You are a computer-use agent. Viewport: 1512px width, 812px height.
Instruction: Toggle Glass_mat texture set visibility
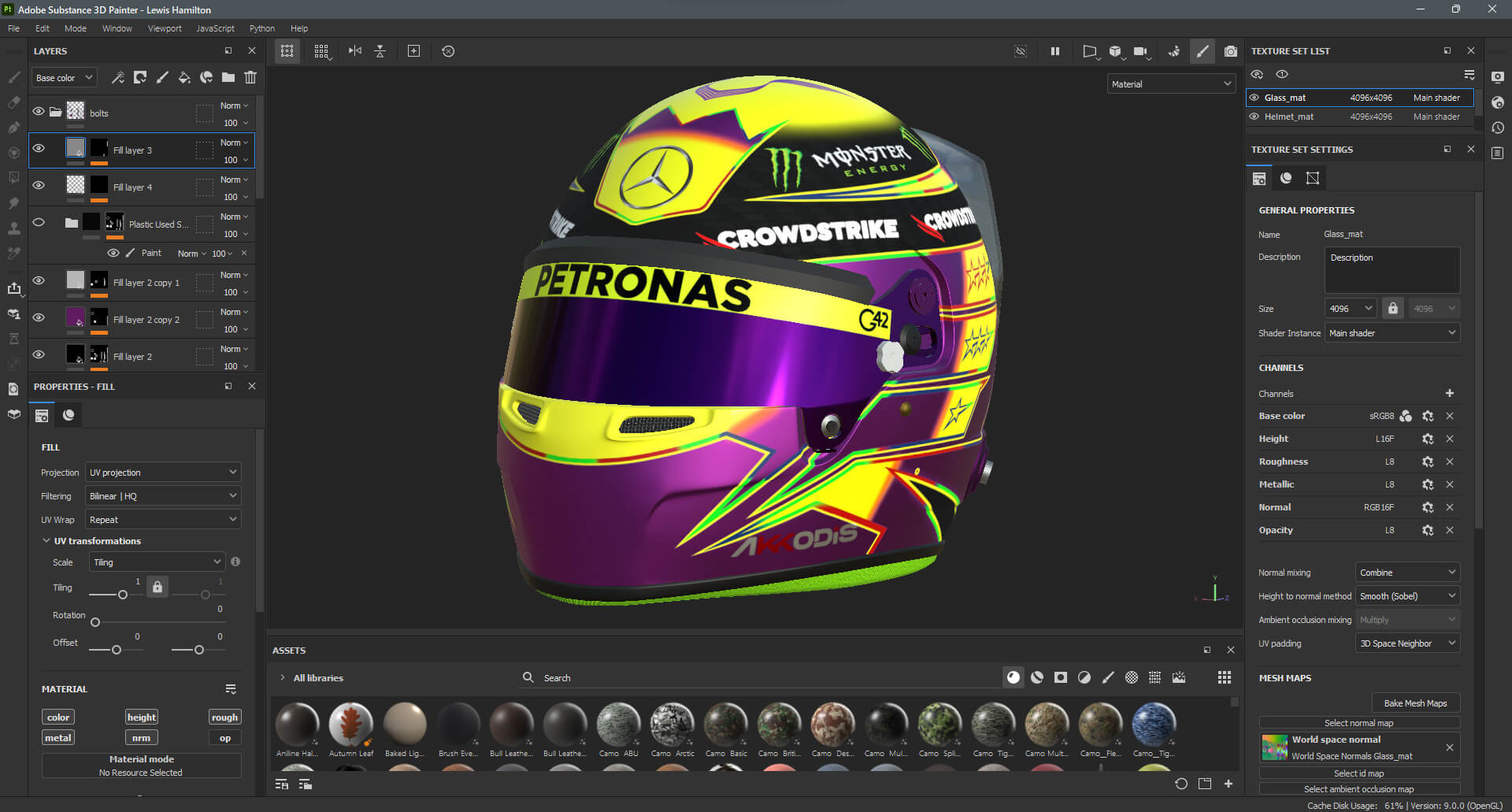(x=1254, y=98)
